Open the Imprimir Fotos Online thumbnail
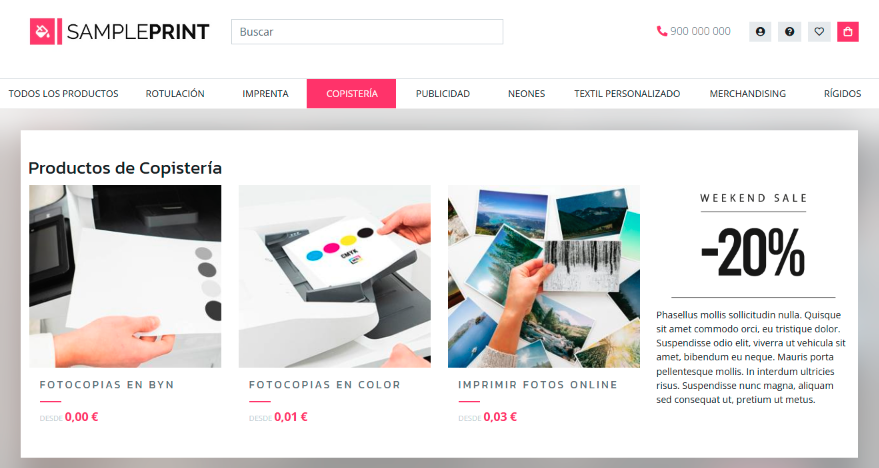 click(544, 276)
